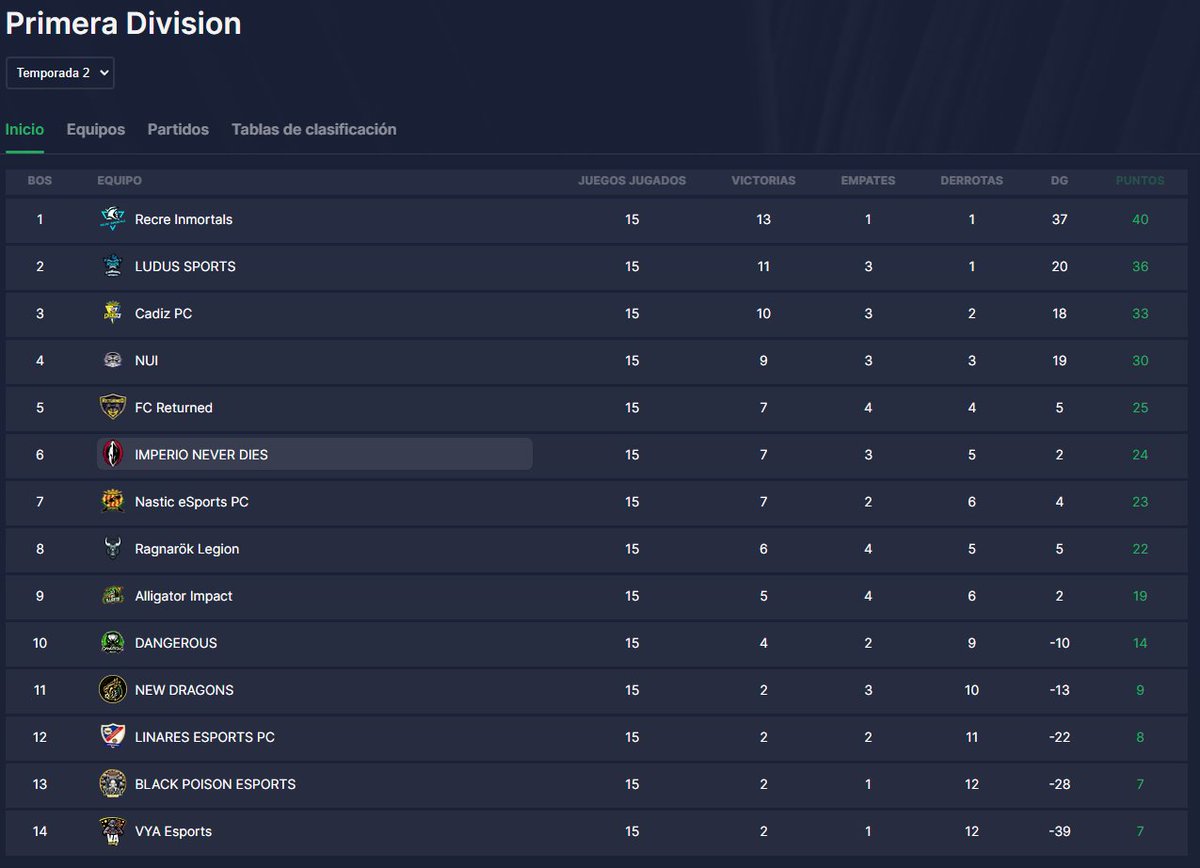Open the Recre Inmortals team link
This screenshot has height=868, width=1200.
coord(183,219)
